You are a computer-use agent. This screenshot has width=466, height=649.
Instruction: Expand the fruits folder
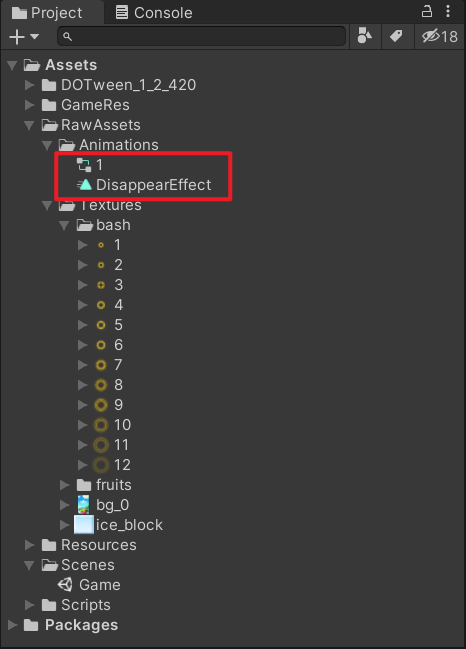point(65,485)
